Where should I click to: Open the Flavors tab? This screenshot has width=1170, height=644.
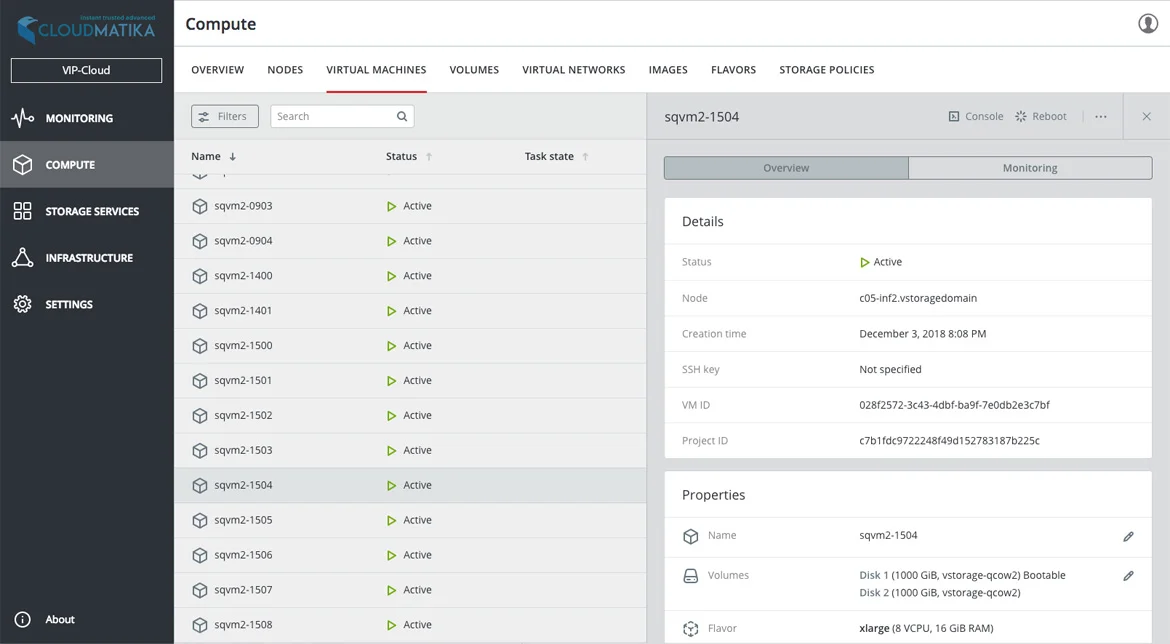(x=733, y=69)
